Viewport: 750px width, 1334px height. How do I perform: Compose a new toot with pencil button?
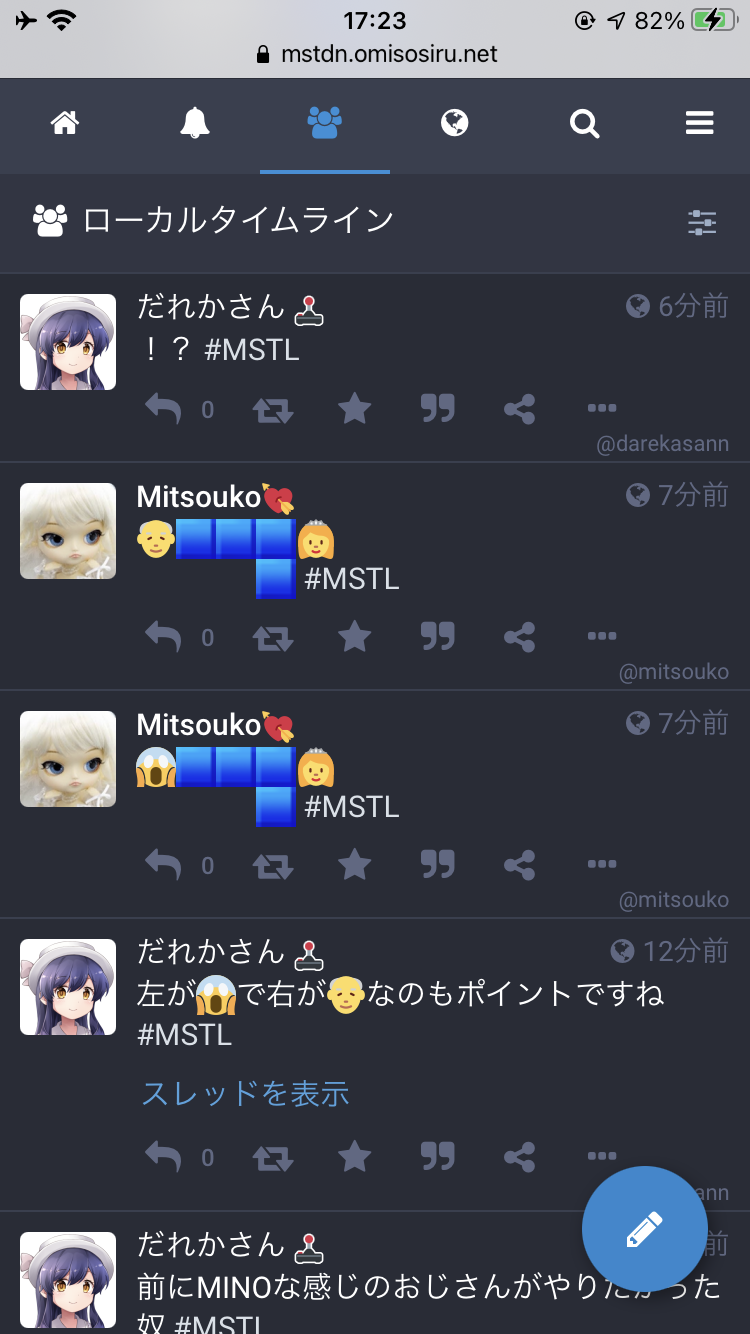click(x=645, y=1229)
